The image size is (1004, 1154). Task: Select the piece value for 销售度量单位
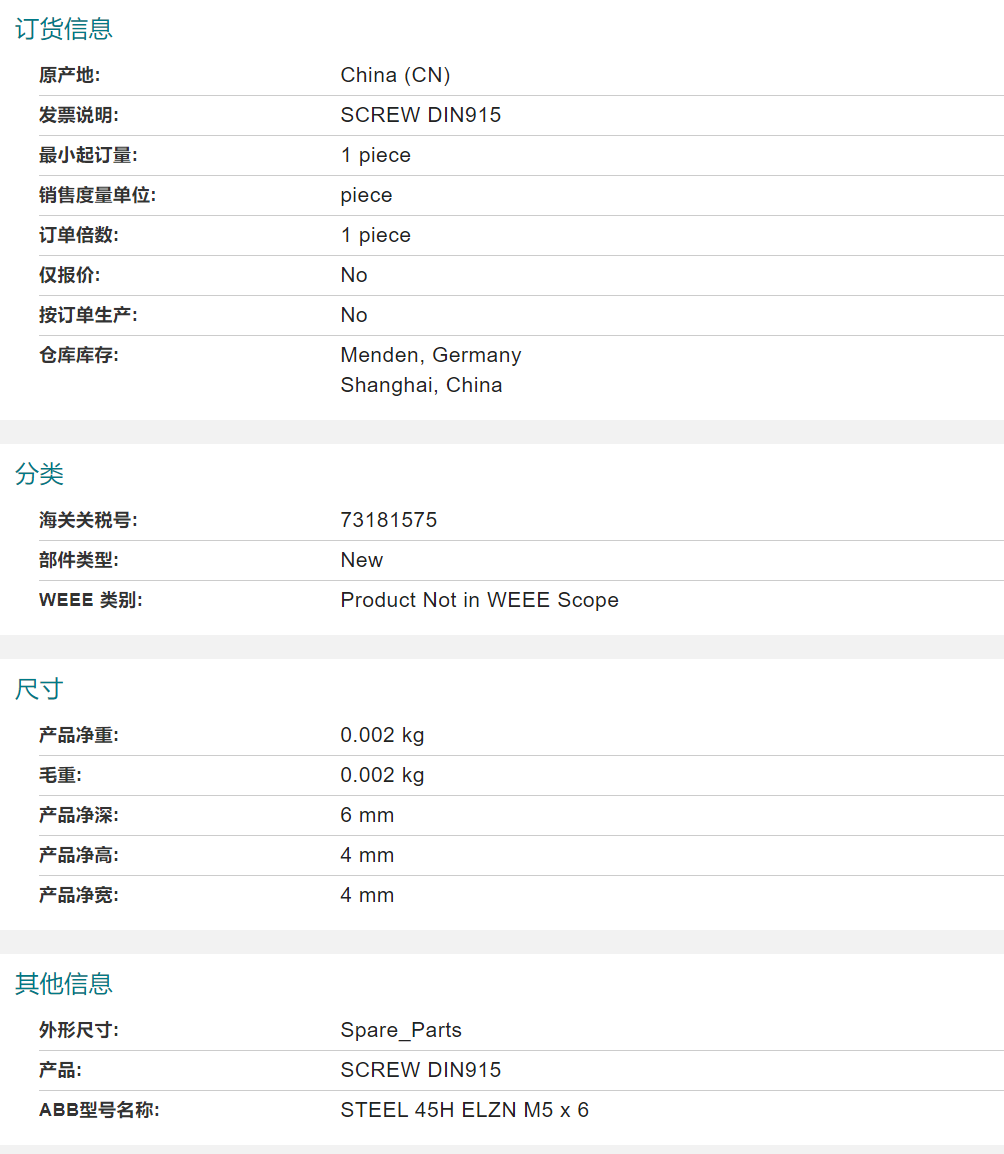[366, 195]
